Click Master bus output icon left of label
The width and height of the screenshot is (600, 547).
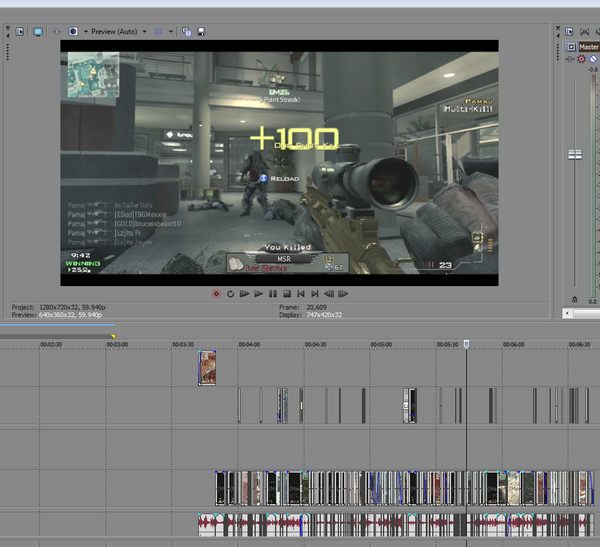[571, 47]
